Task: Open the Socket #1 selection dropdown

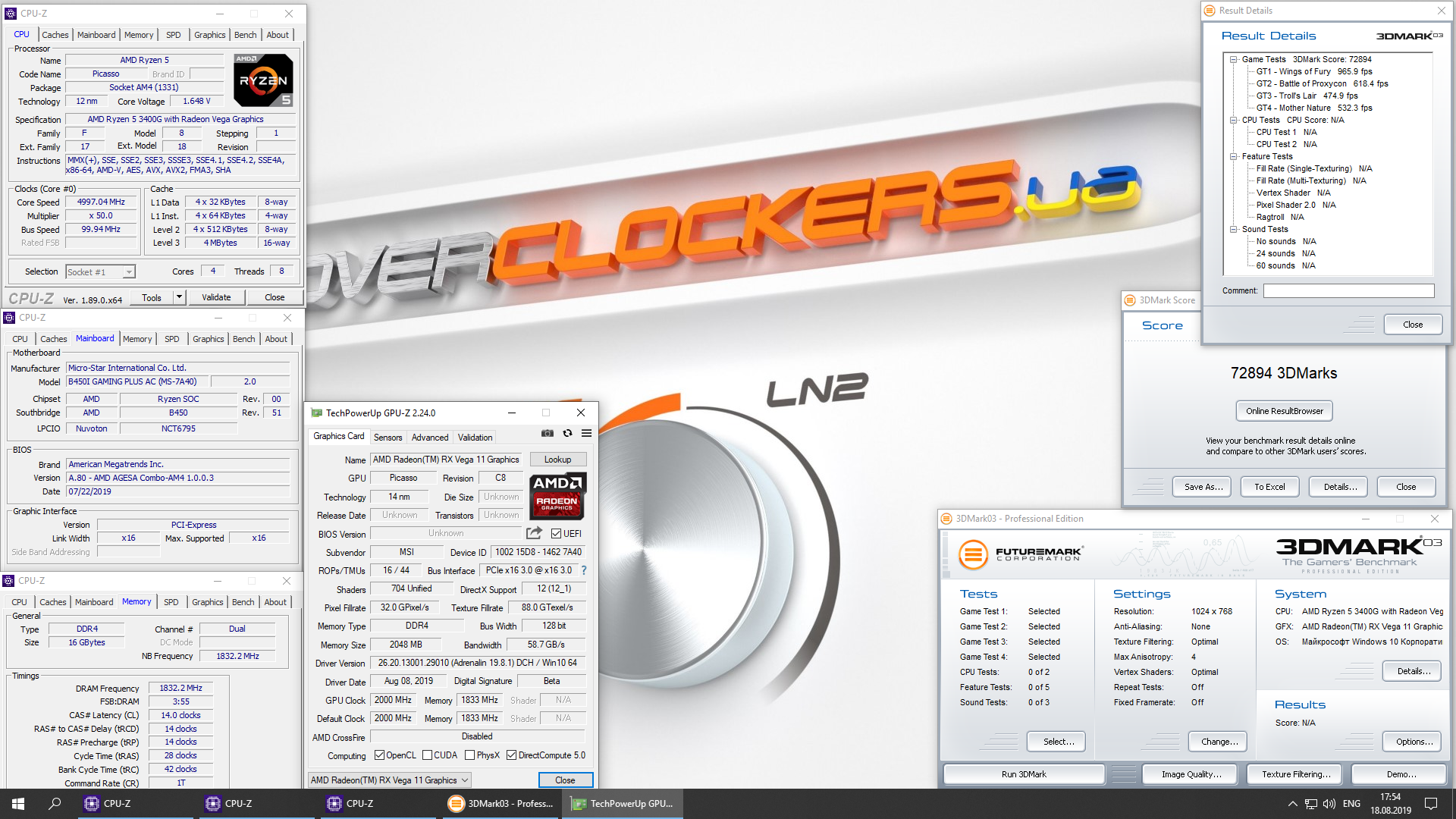Action: pyautogui.click(x=100, y=271)
